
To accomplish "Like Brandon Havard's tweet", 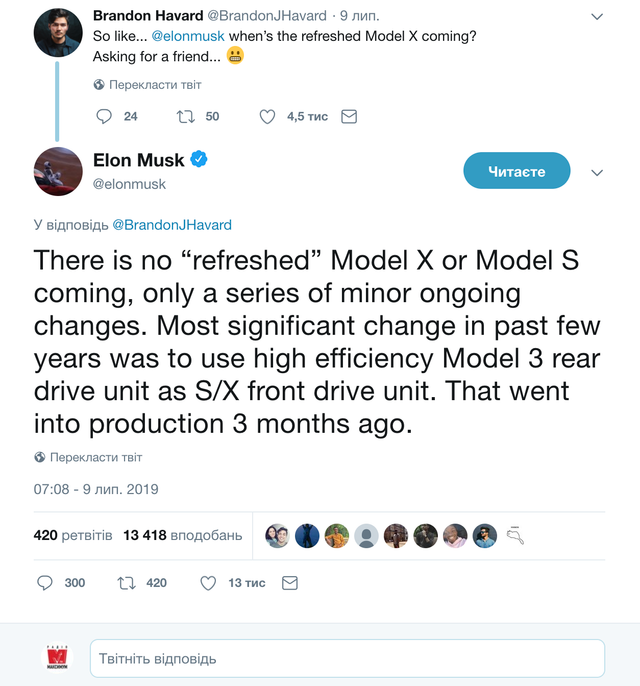I will click(267, 117).
